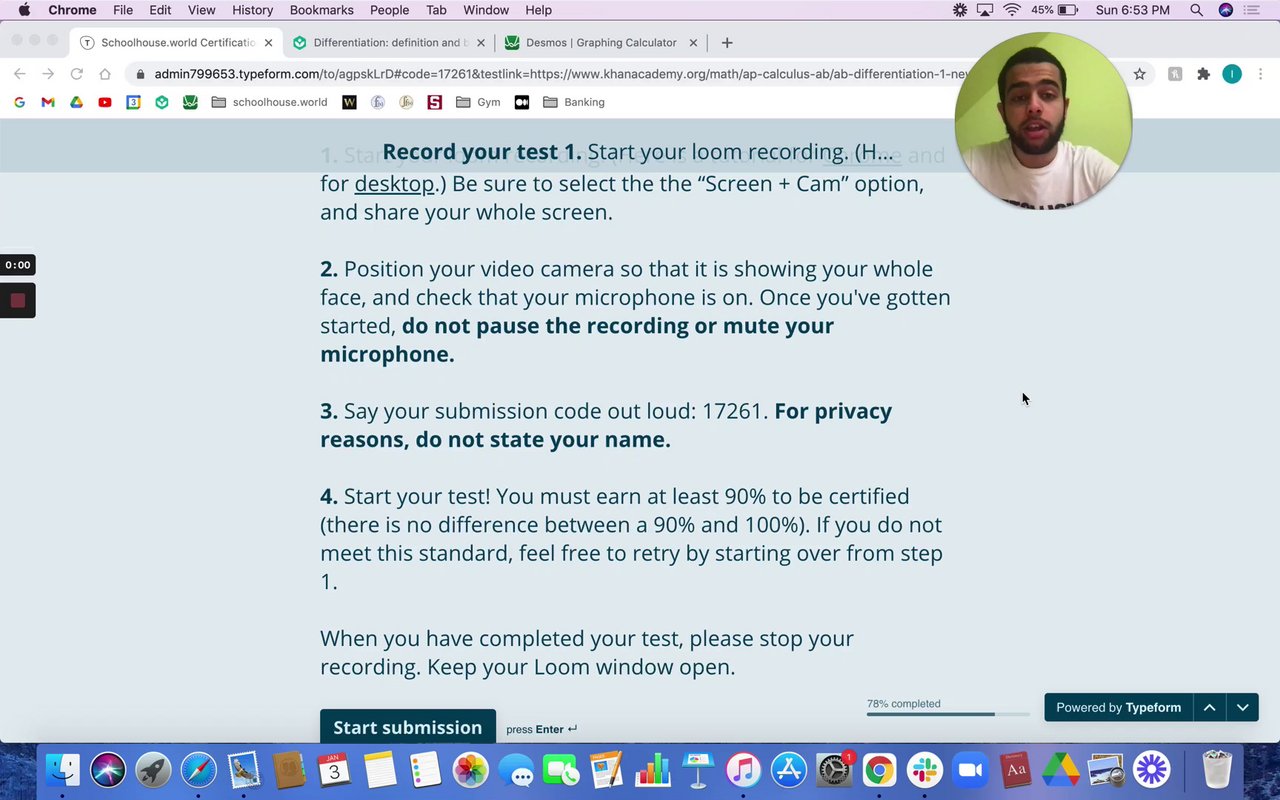Open Wi-Fi status menu
The height and width of the screenshot is (800, 1280).
point(1012,10)
